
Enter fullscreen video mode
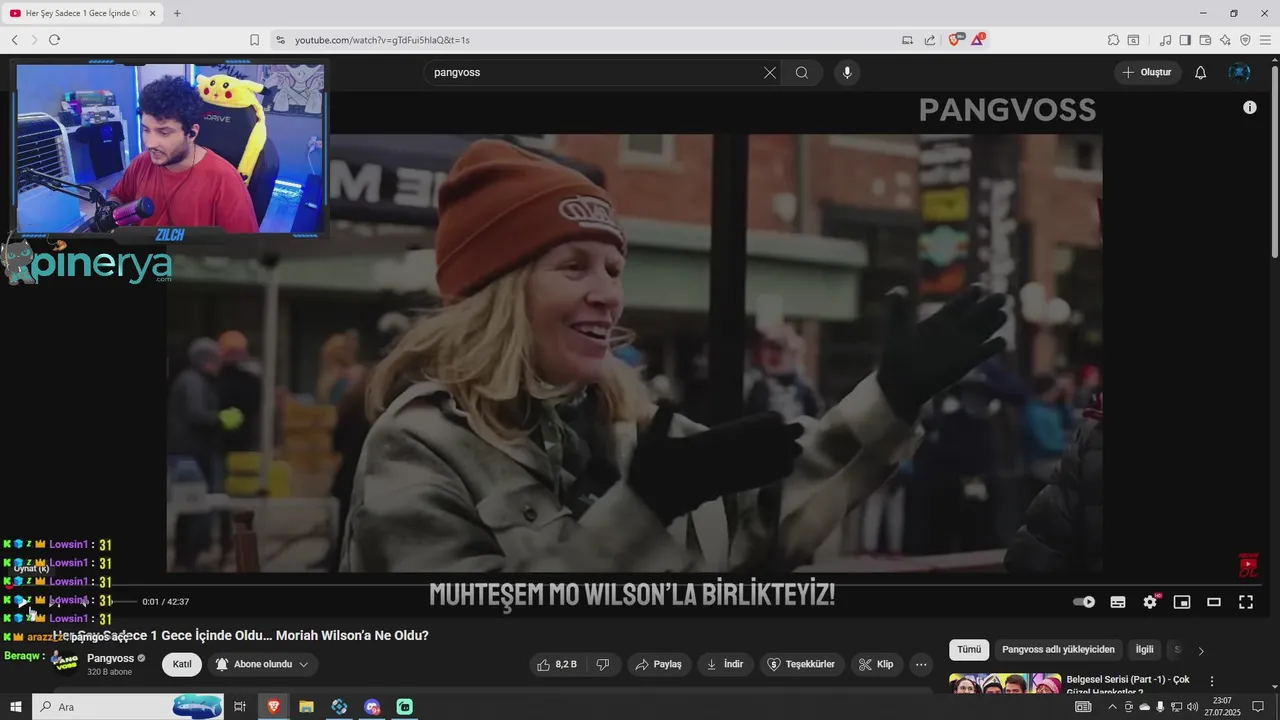click(1246, 602)
